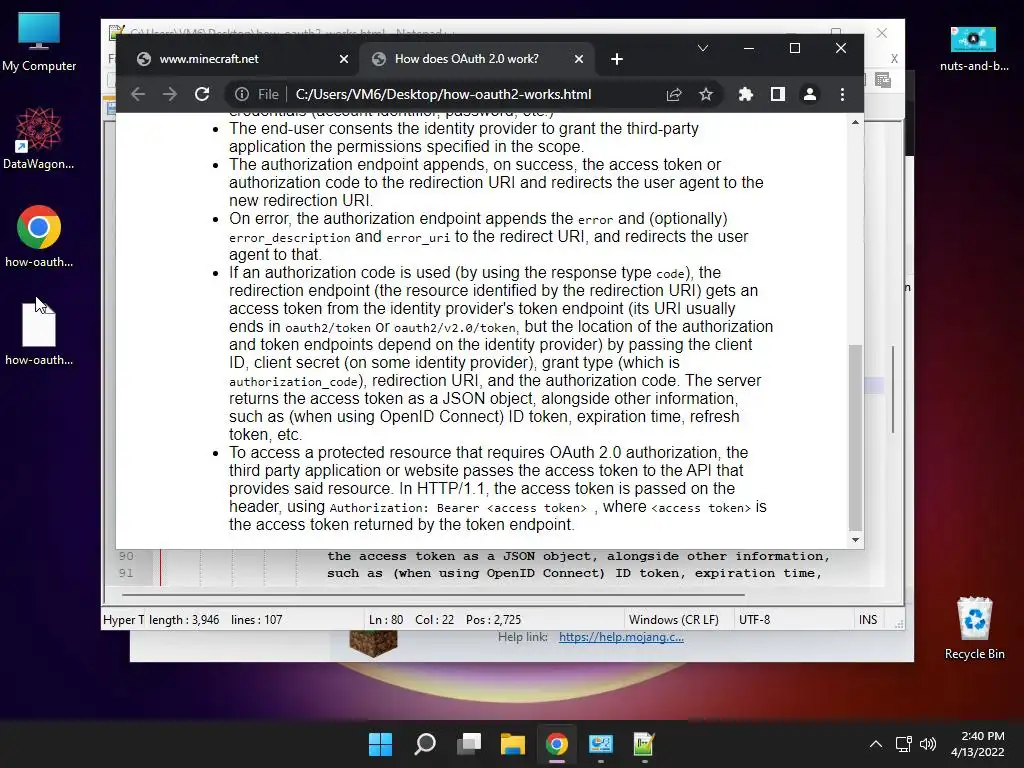Image resolution: width=1024 pixels, height=768 pixels.
Task: Open clock showing 2:40 PM
Action: (978, 744)
